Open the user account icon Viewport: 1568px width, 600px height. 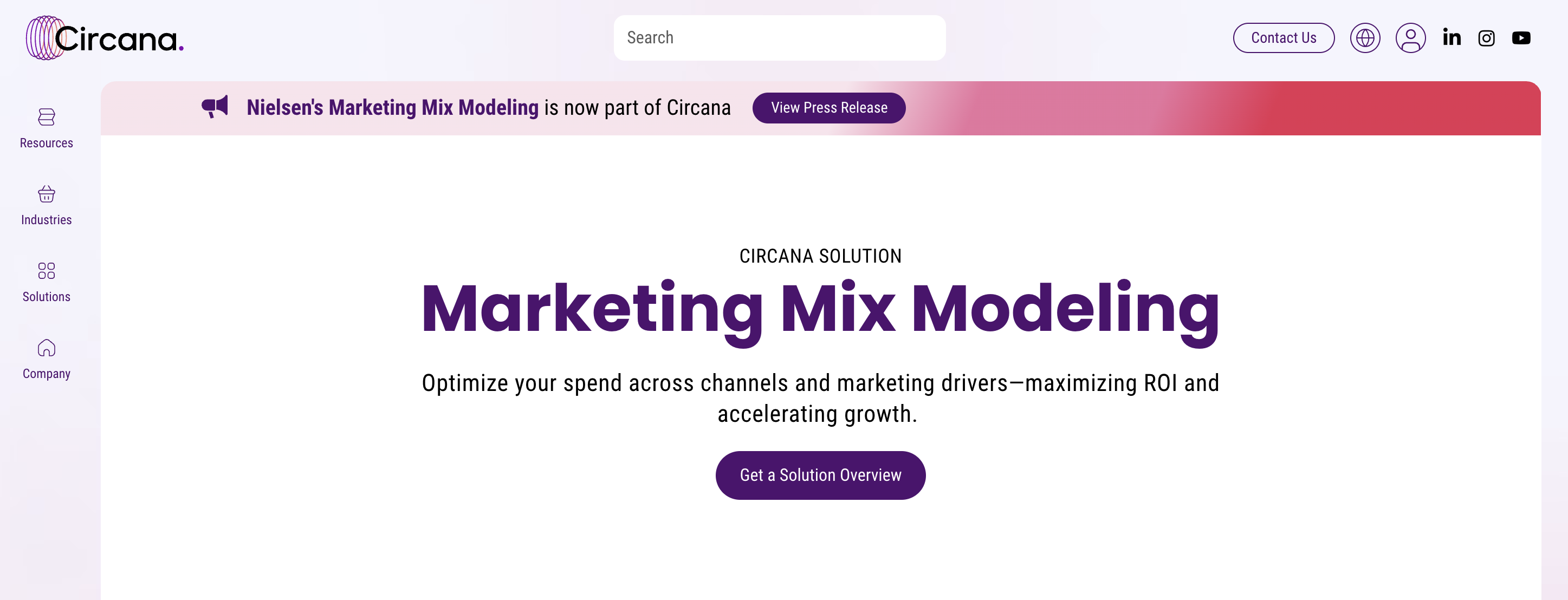[x=1411, y=38]
